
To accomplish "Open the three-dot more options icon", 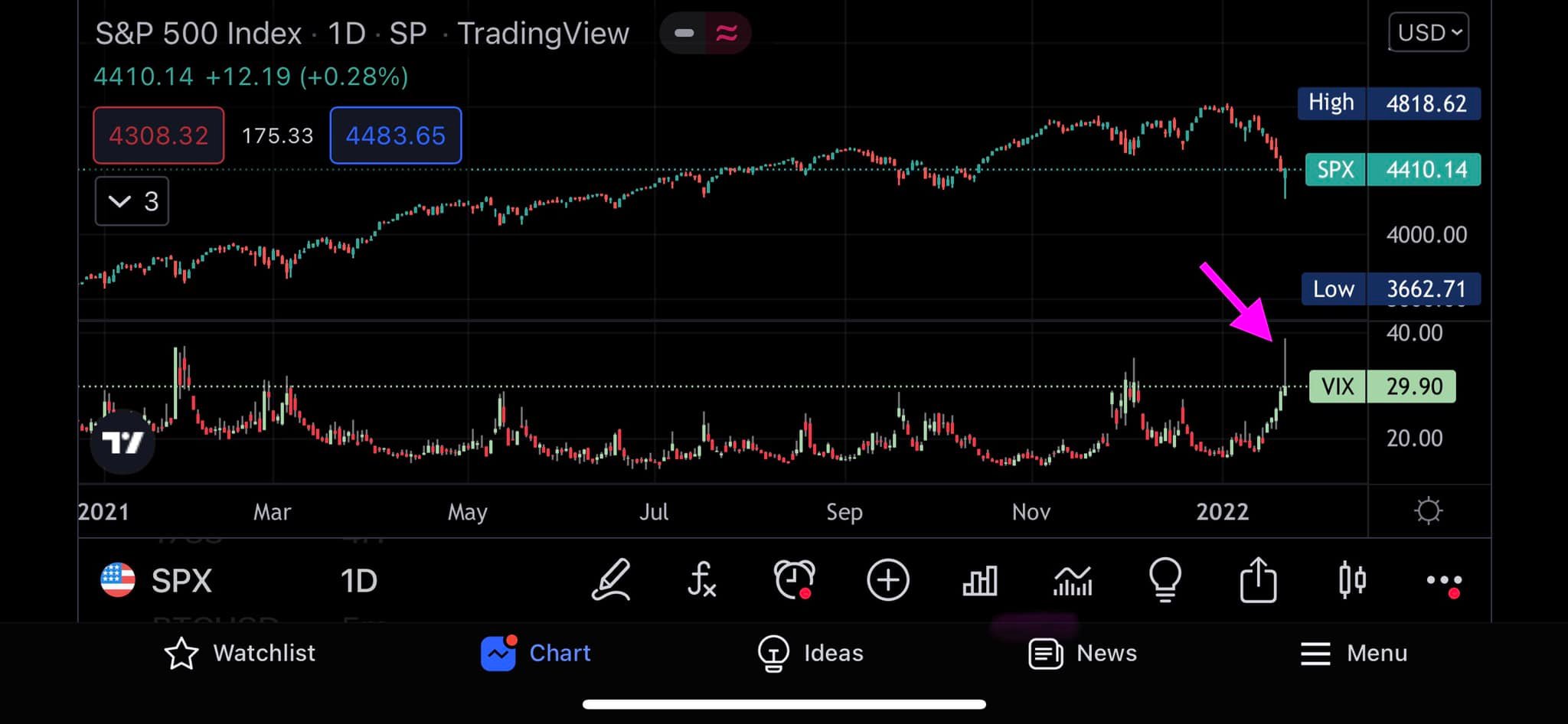I will [1444, 581].
